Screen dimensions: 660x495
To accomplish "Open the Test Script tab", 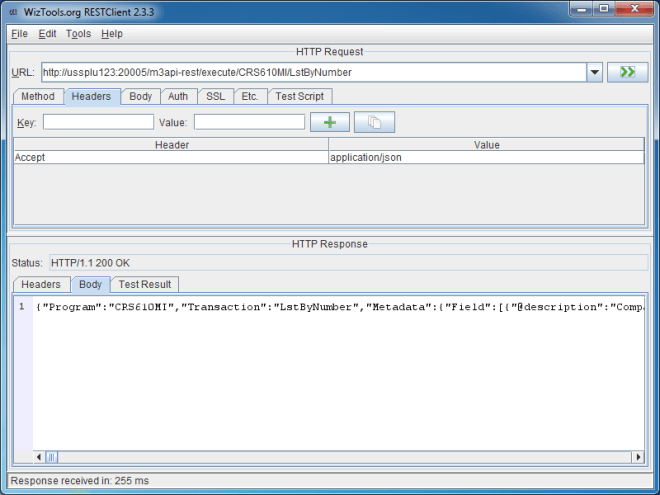I will click(x=300, y=97).
